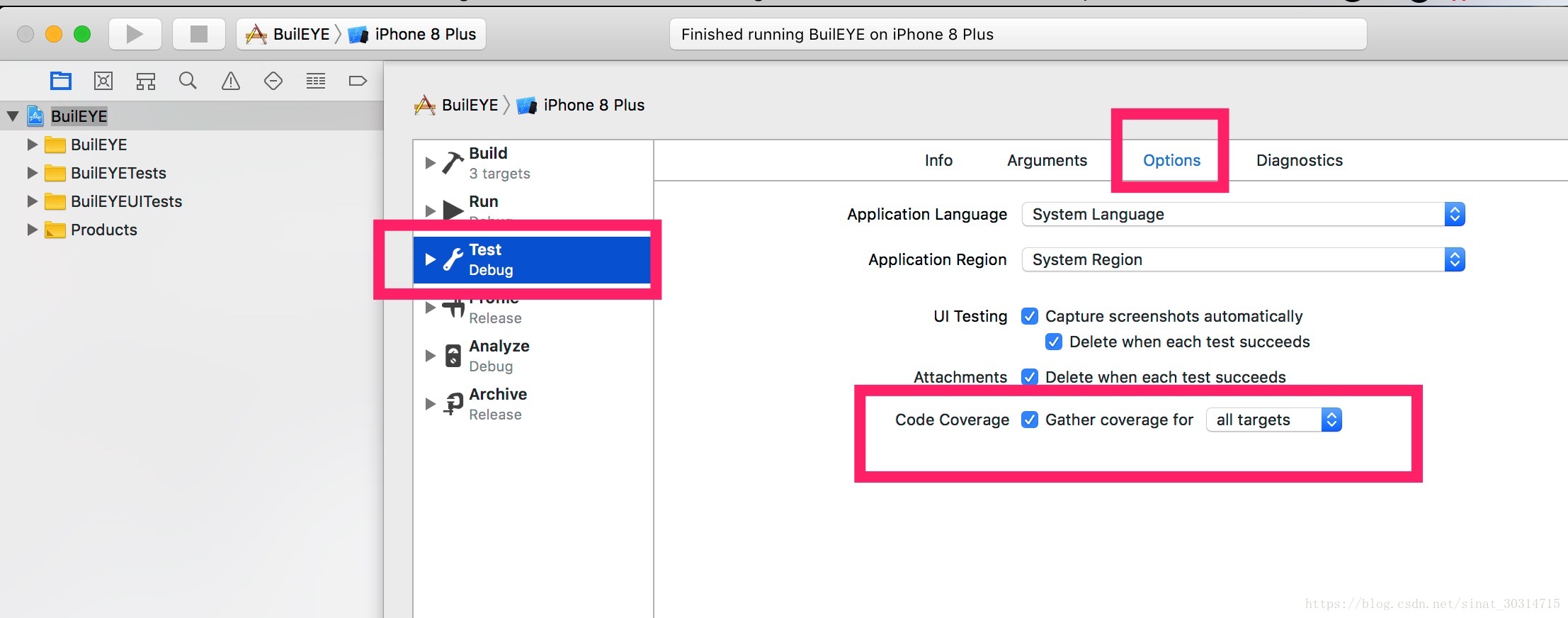This screenshot has width=1568, height=618.
Task: Switch to the Arguments tab
Action: (1047, 160)
